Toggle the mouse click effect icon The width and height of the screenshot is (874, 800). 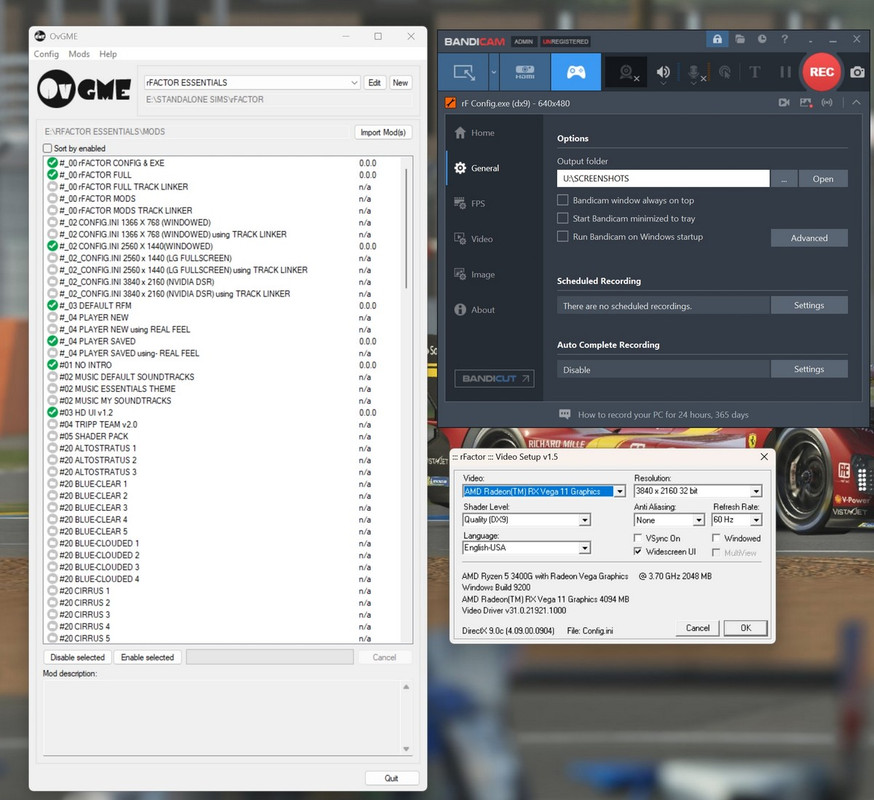(725, 72)
